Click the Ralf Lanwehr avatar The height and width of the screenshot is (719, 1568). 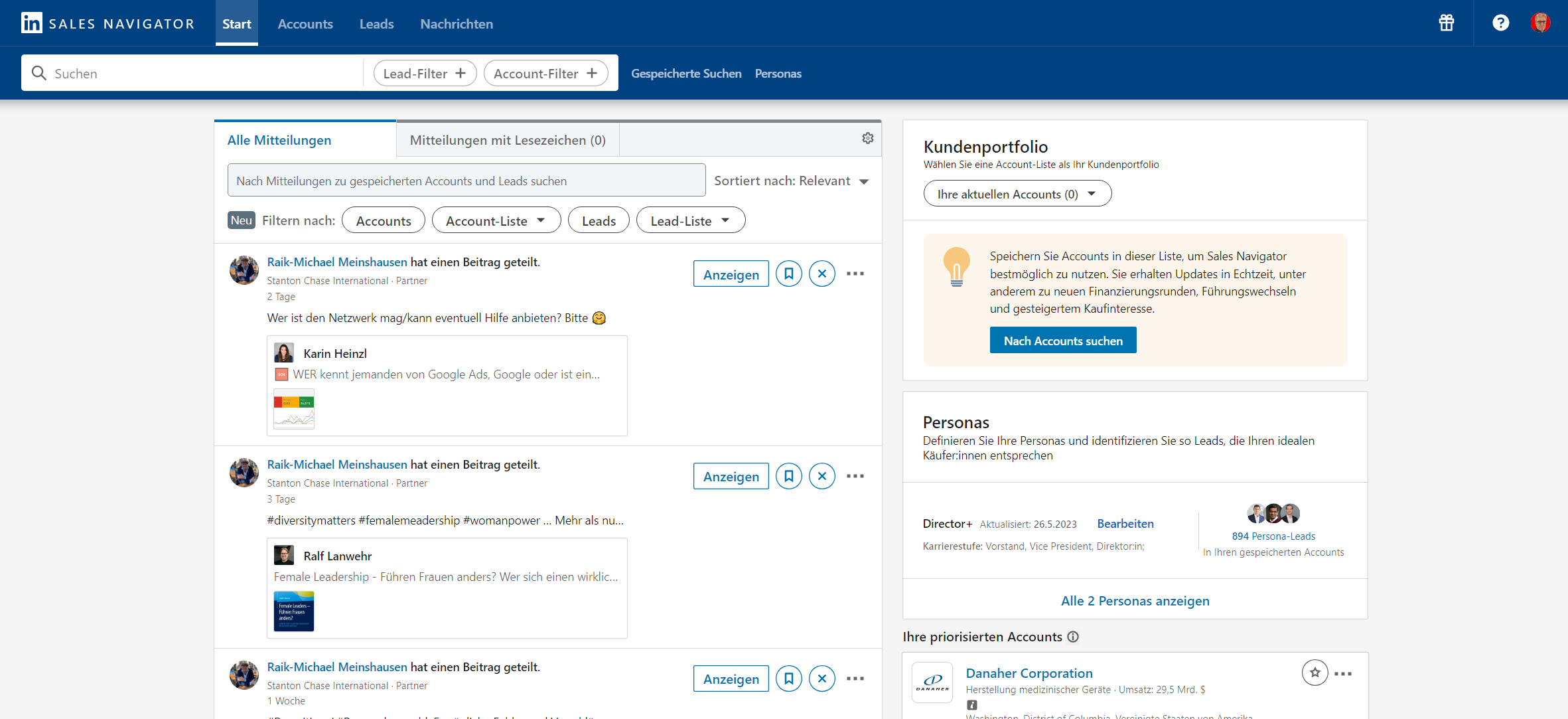tap(284, 555)
